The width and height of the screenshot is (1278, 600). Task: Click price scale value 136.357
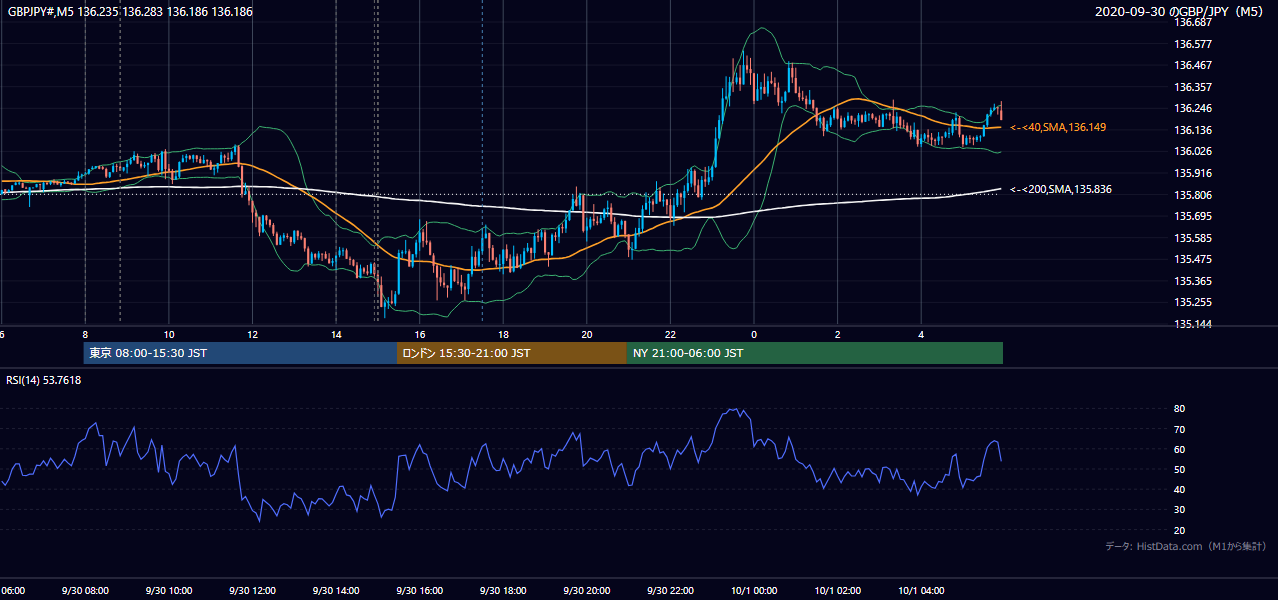coord(1192,87)
